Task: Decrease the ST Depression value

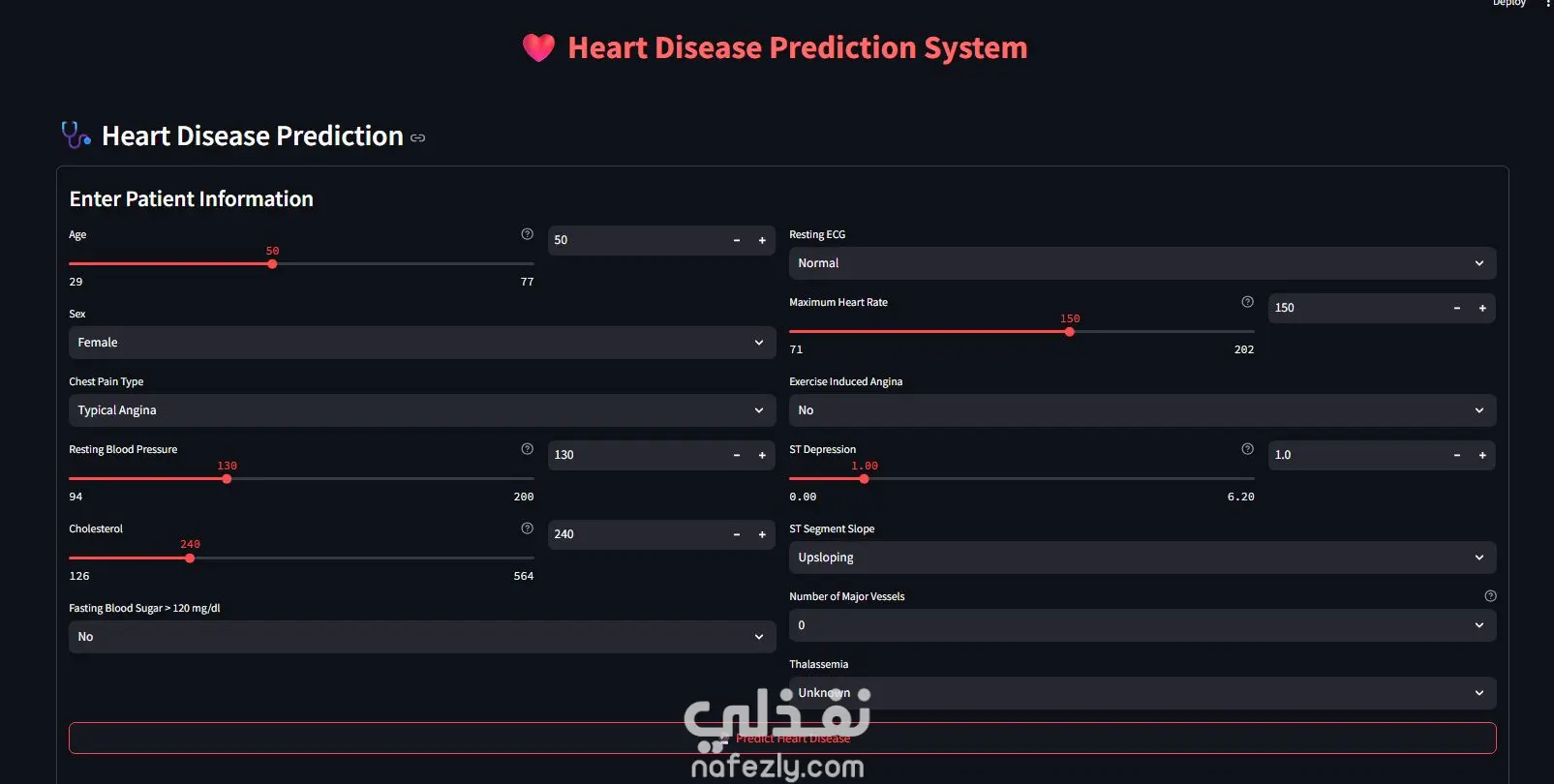Action: (1457, 455)
